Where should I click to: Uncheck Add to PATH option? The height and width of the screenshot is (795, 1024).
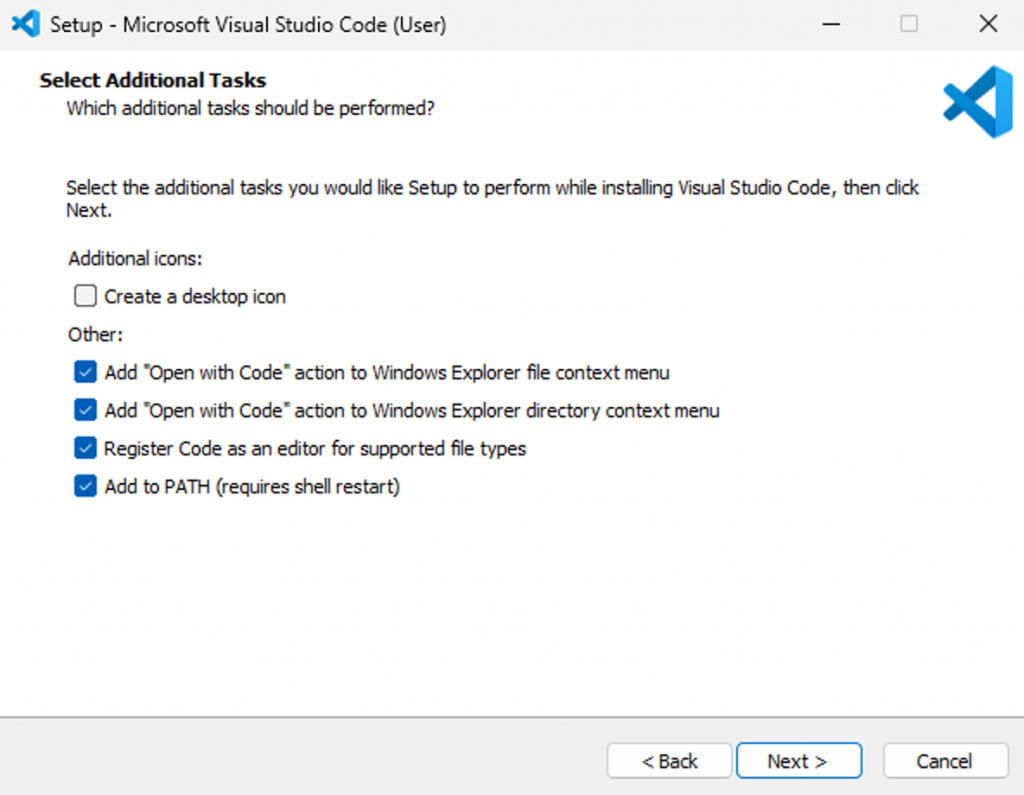pyautogui.click(x=86, y=487)
